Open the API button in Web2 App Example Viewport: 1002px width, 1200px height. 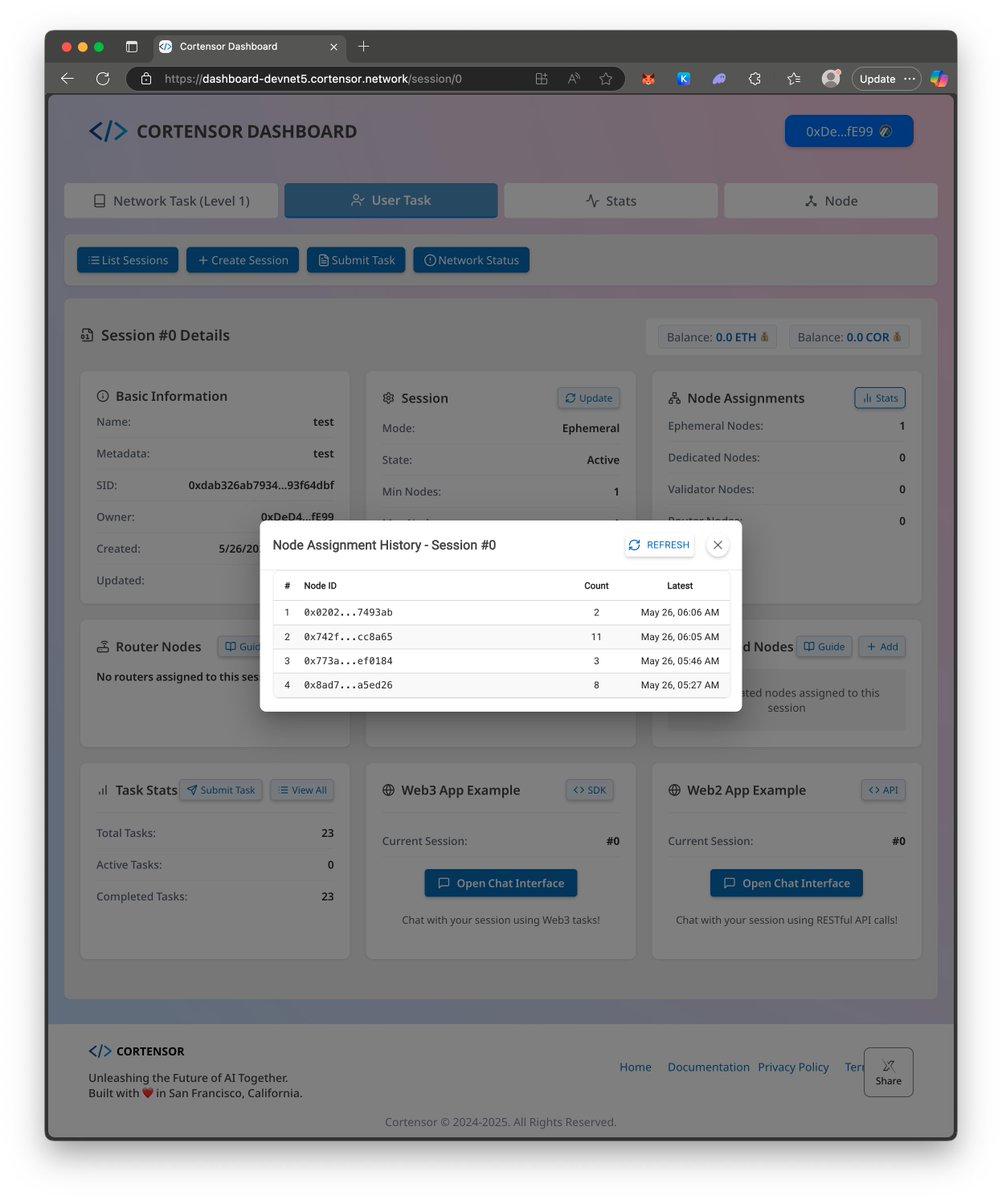point(883,790)
